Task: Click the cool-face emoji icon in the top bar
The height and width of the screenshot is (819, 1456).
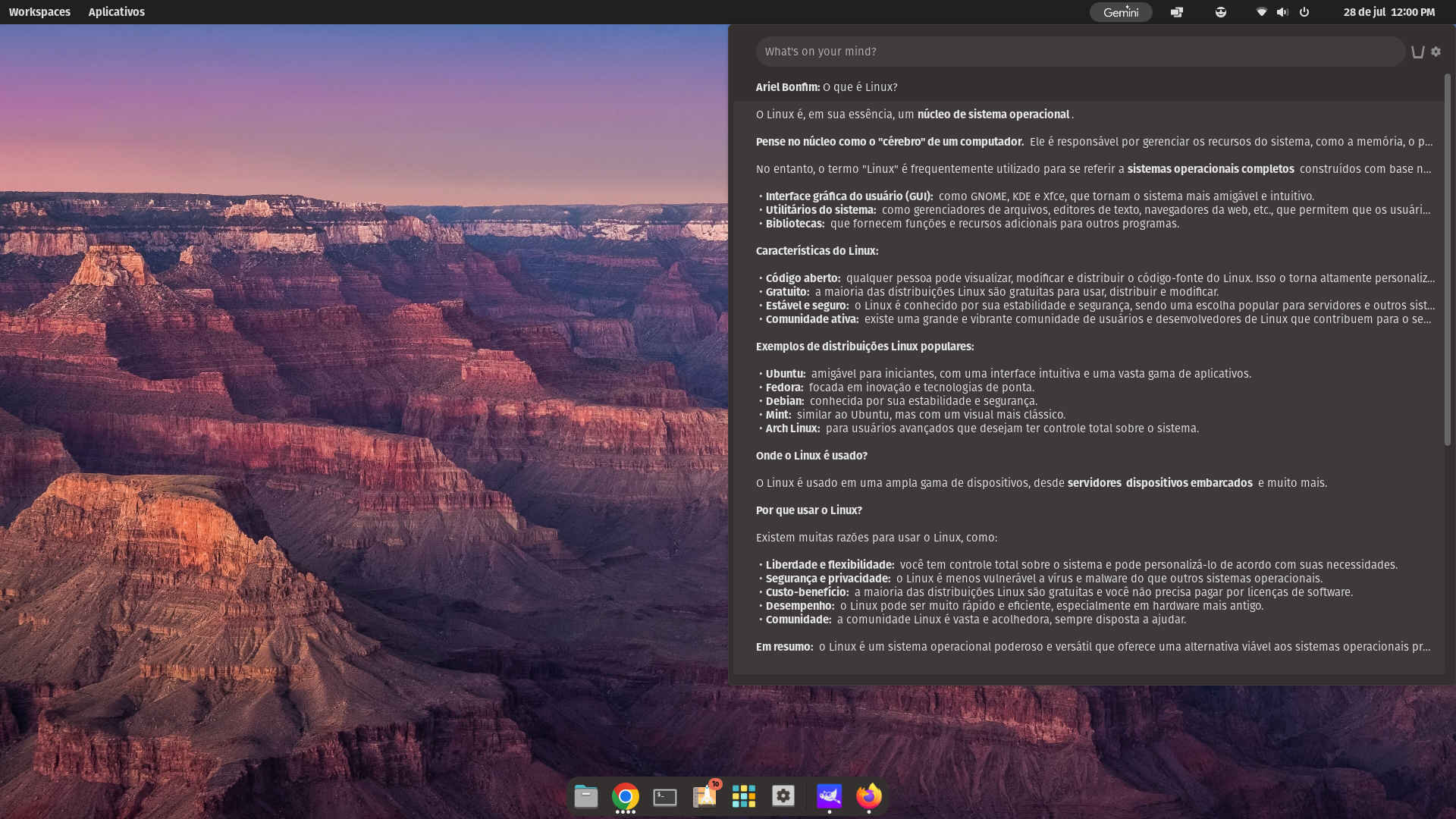Action: pos(1221,11)
